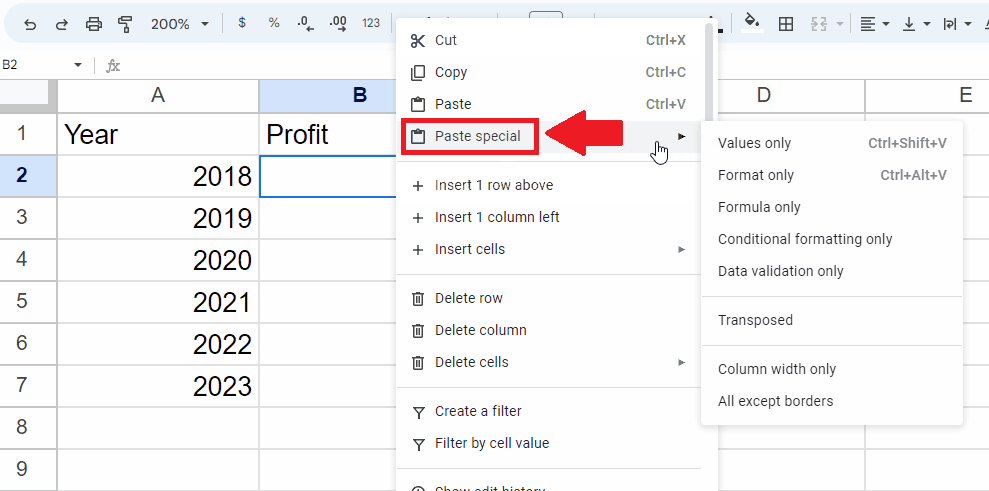The image size is (989, 491).
Task: Click the fx formula bar icon
Action: tap(113, 66)
